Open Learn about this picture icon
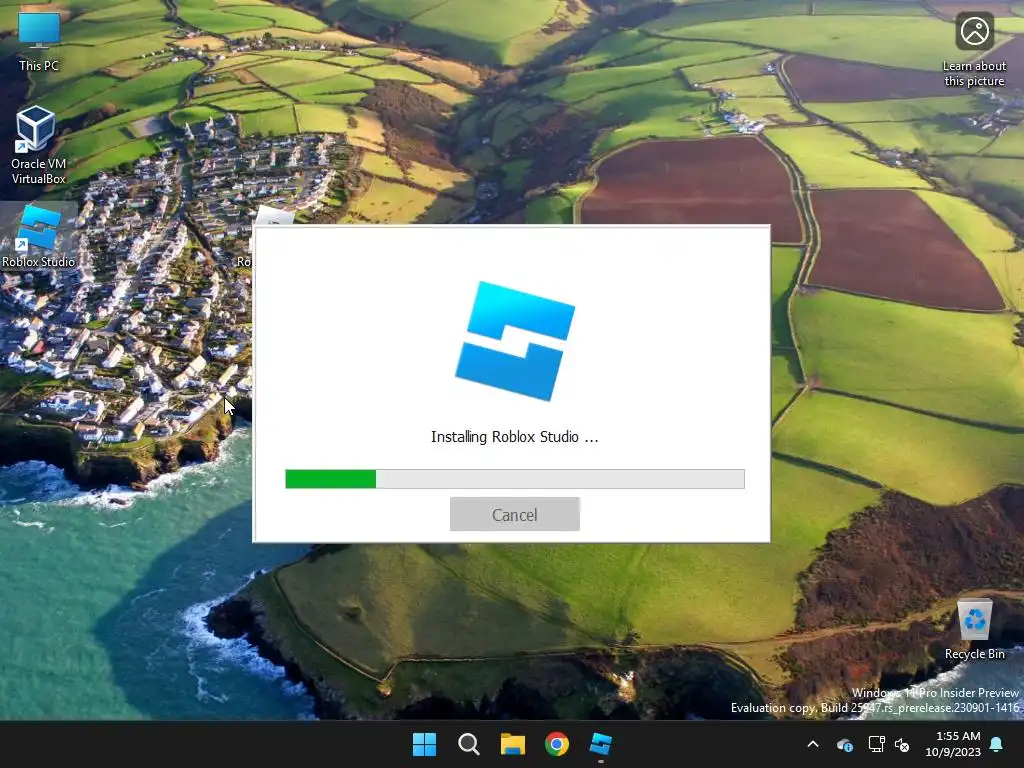 tap(974, 51)
